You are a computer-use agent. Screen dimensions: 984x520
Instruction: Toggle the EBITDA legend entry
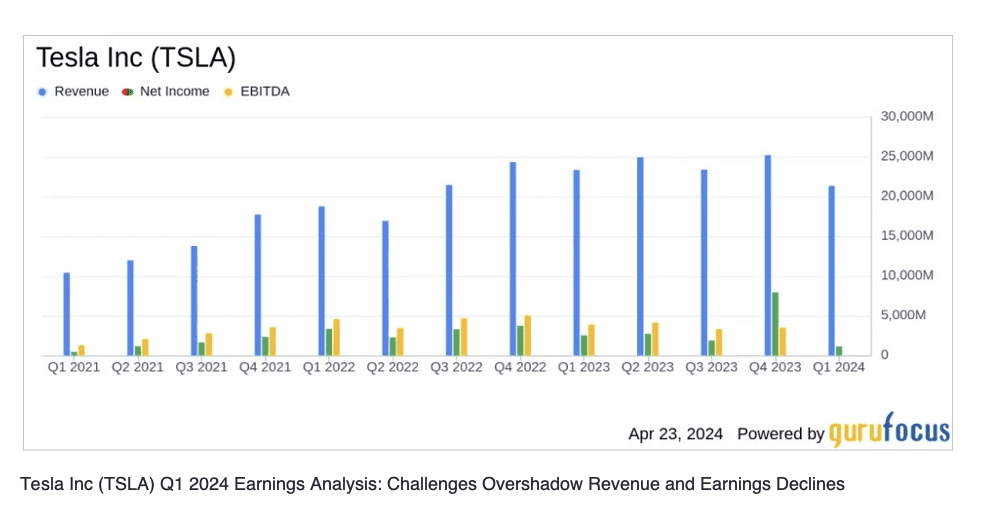click(257, 92)
